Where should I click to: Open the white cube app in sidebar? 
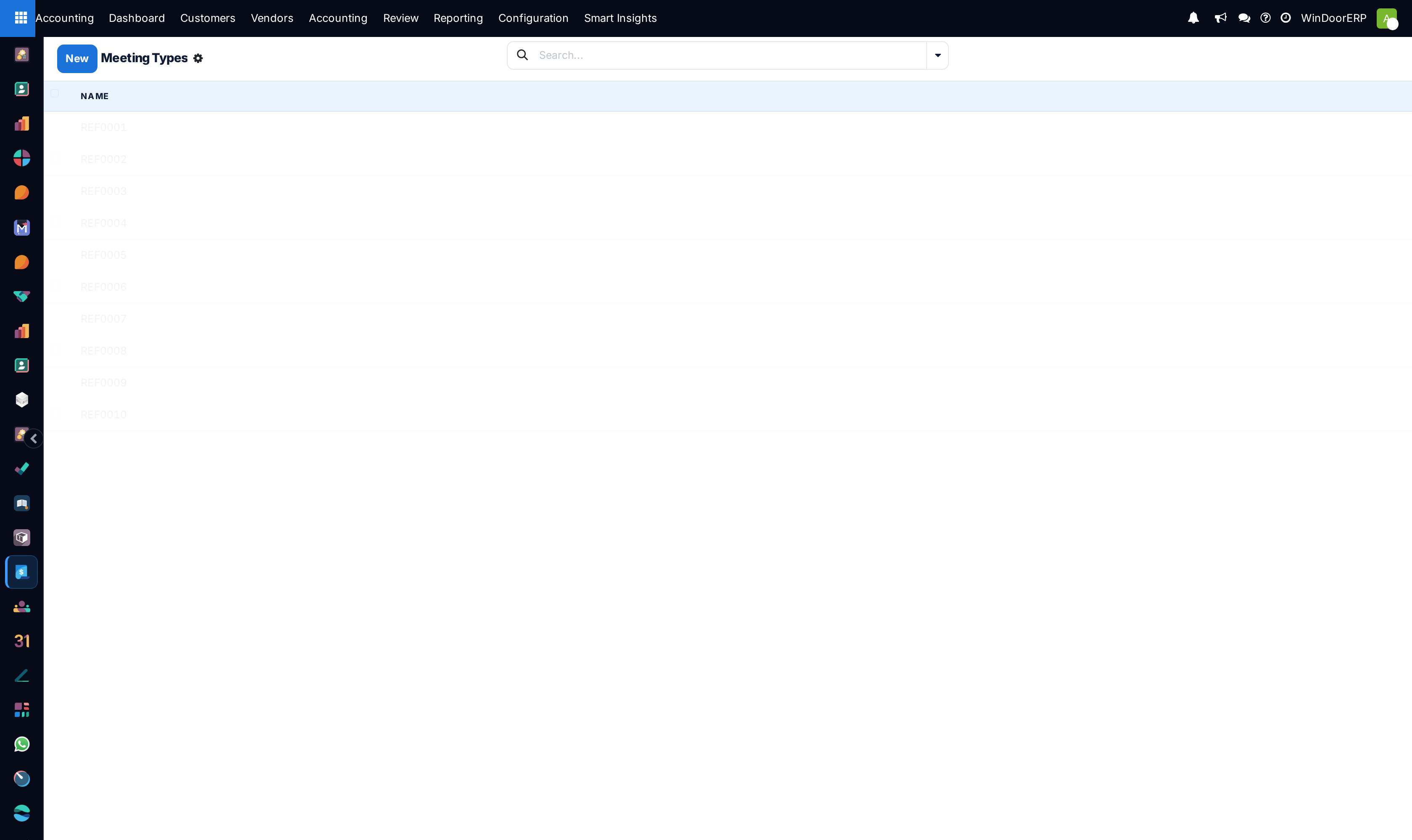21,400
